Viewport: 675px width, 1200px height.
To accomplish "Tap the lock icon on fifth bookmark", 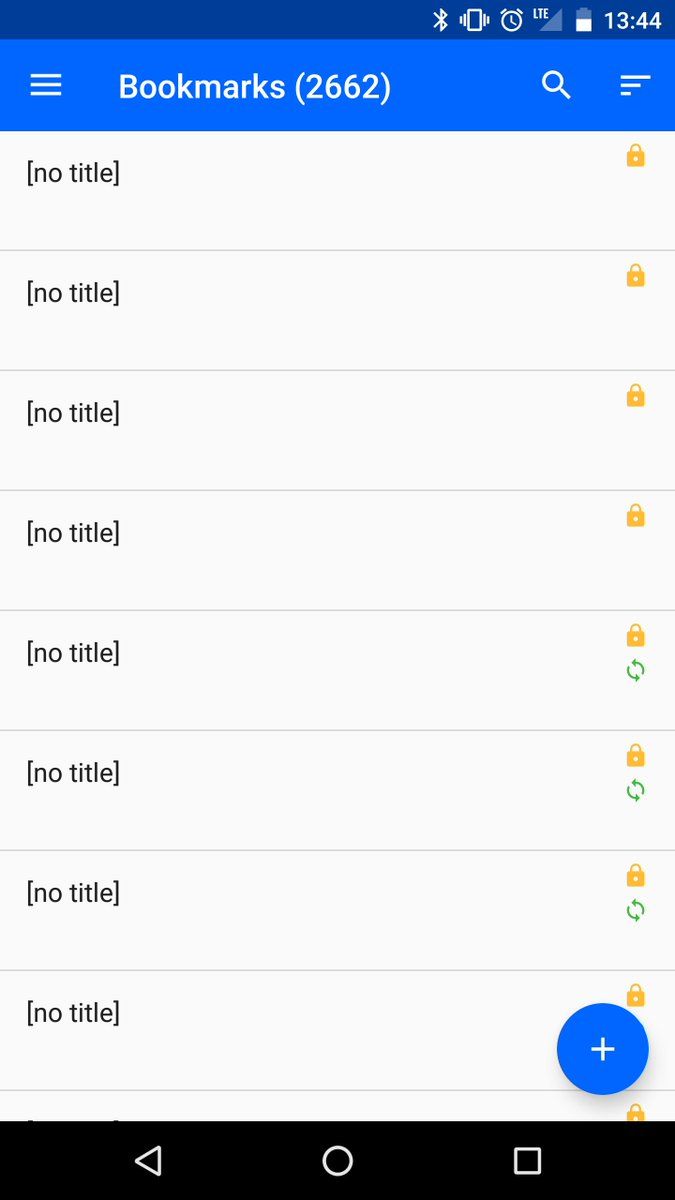I will pos(635,636).
